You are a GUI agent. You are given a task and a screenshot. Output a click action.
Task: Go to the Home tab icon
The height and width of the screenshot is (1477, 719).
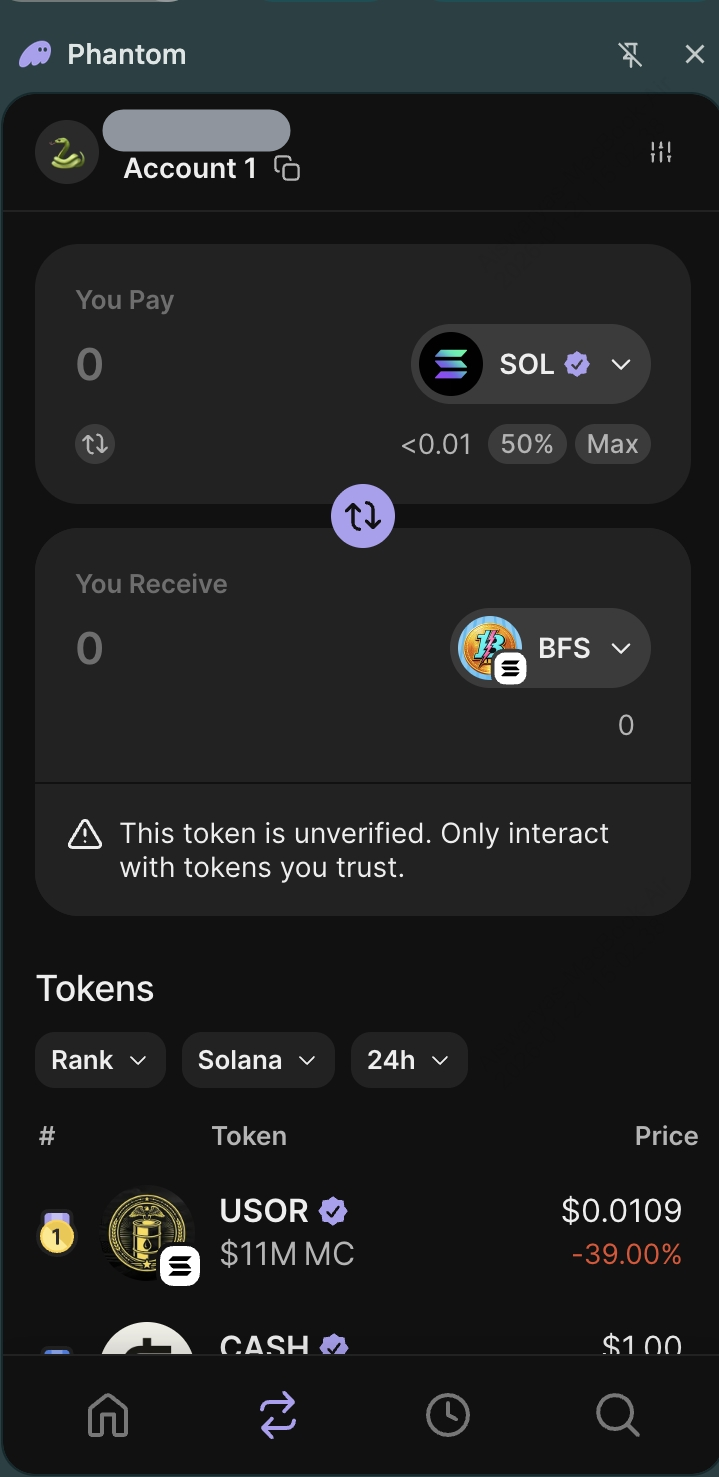coord(108,1415)
